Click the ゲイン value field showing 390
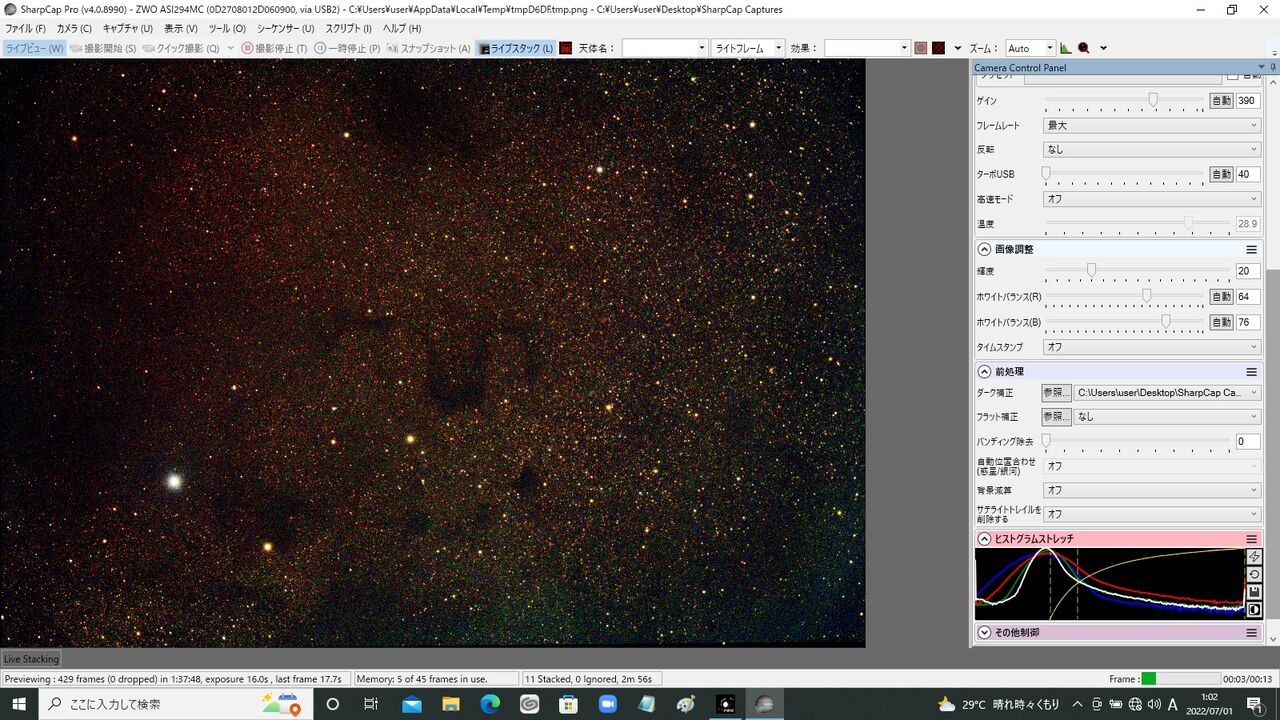The height and width of the screenshot is (720, 1280). coord(1248,101)
